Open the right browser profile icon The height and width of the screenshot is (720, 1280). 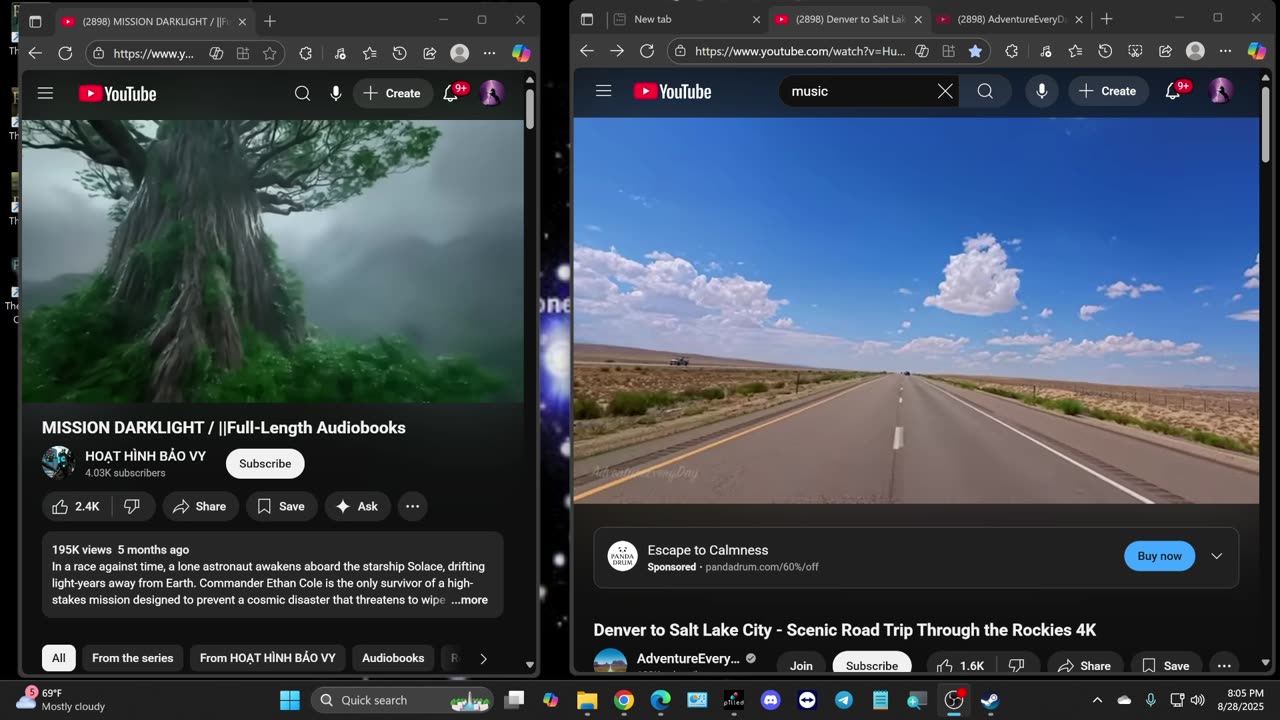click(x=1195, y=51)
